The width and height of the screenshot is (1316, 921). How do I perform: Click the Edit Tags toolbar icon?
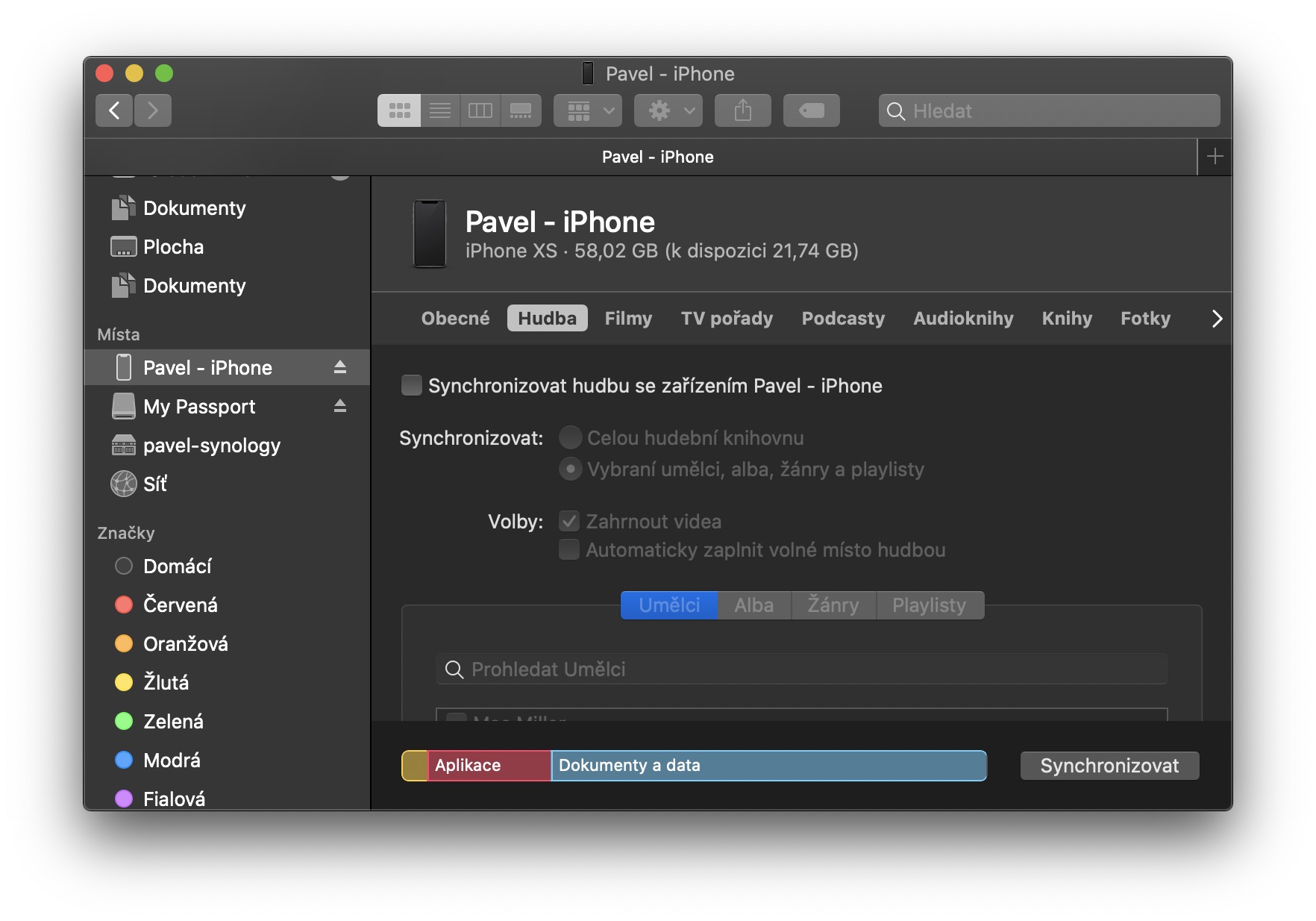pyautogui.click(x=812, y=110)
